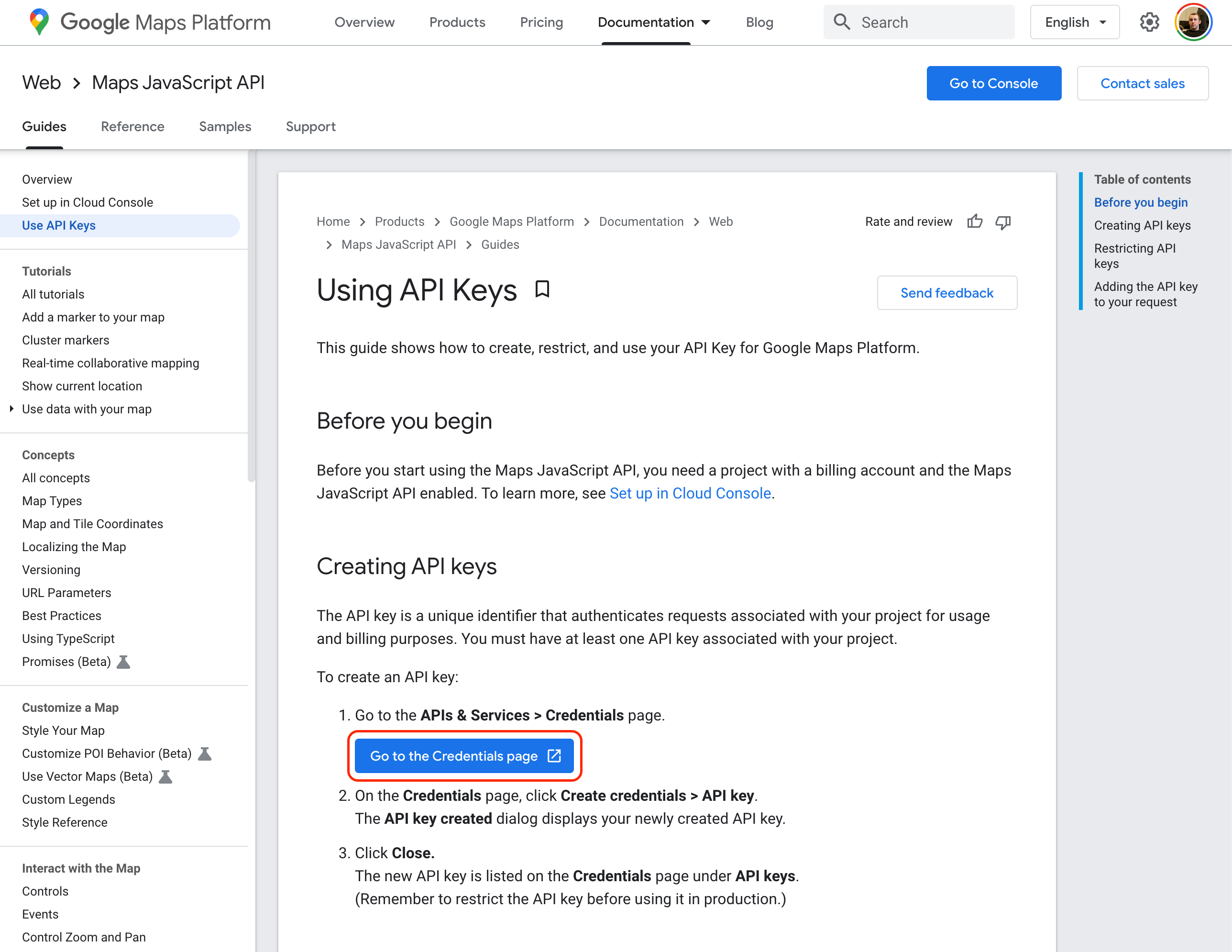Click the Go to Console button
The height and width of the screenshot is (952, 1232).
pos(994,83)
